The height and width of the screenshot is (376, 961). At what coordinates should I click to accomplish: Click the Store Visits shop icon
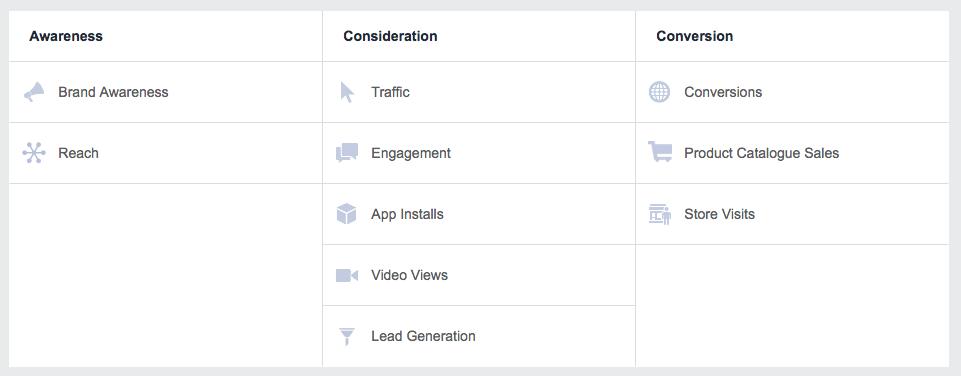(660, 214)
